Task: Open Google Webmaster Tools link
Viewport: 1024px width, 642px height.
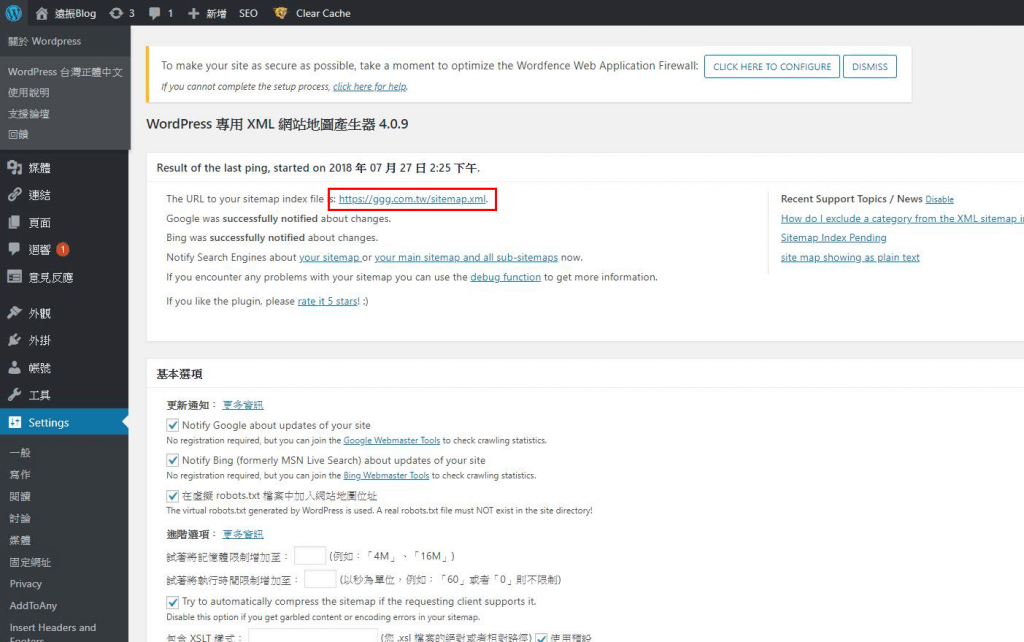Action: pyautogui.click(x=392, y=440)
